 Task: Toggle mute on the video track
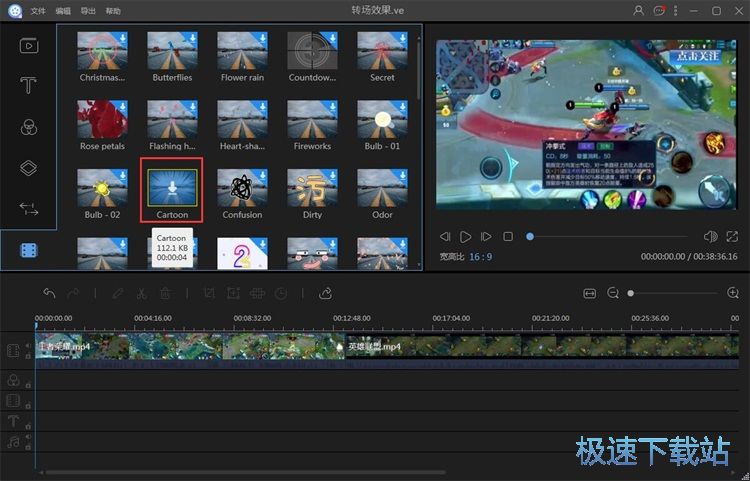tap(28, 345)
